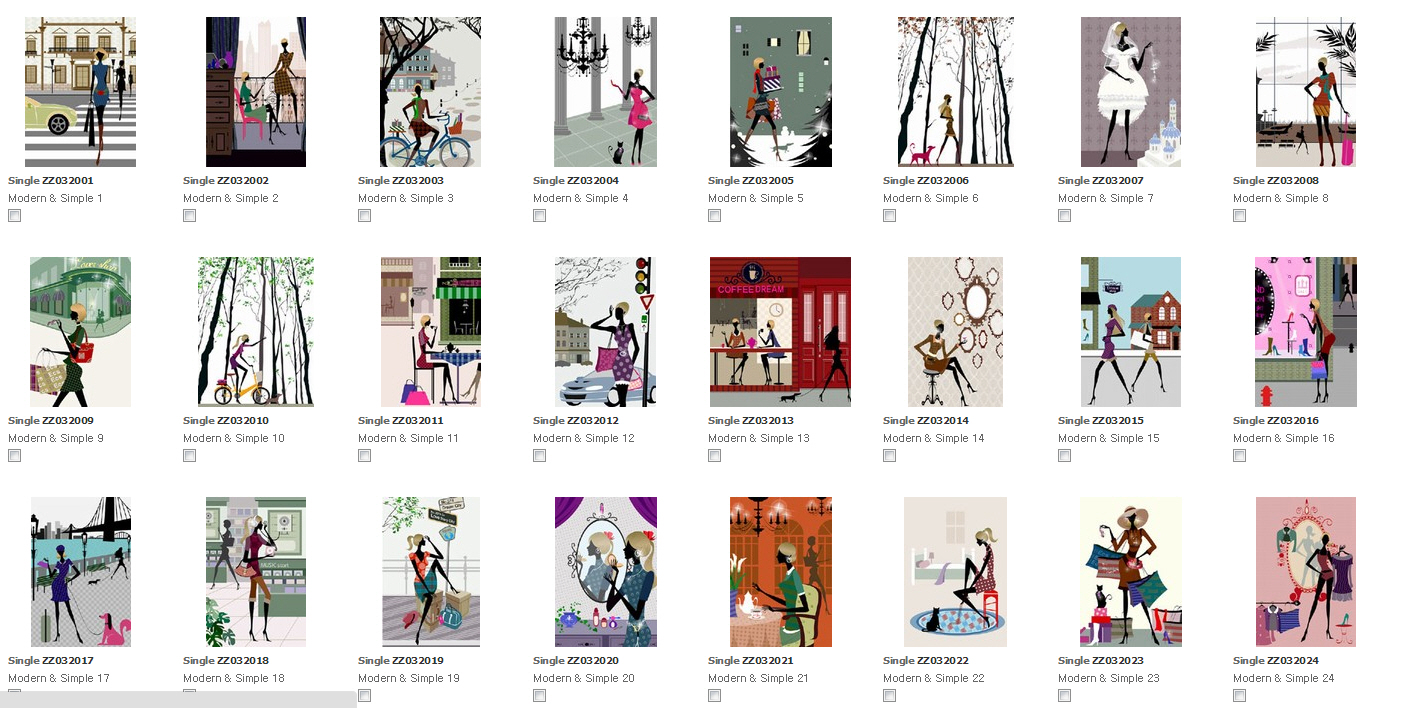Image resolution: width=1401 pixels, height=708 pixels.
Task: Select the chandelier image ZZ032004
Action: click(x=605, y=92)
